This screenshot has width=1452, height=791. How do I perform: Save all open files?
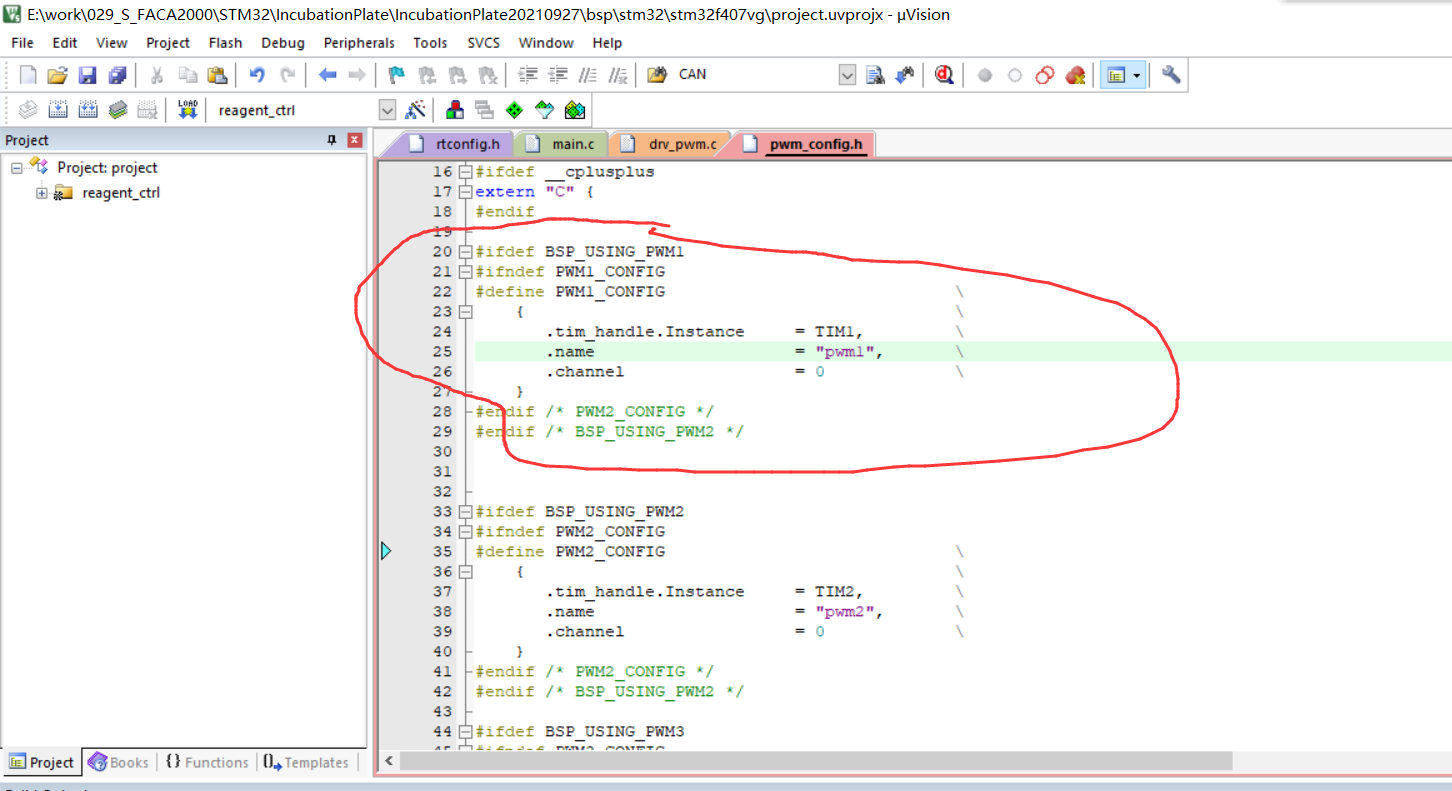pos(117,74)
